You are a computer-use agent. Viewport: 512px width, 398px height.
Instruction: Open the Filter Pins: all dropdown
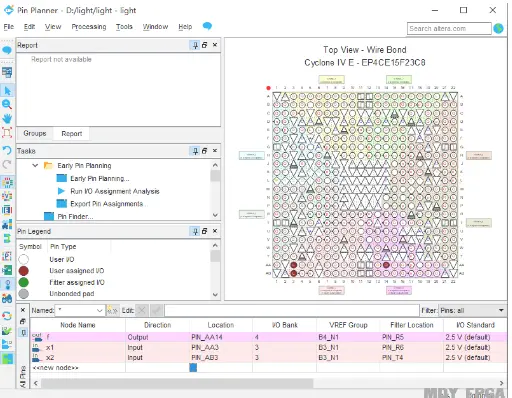[472, 311]
